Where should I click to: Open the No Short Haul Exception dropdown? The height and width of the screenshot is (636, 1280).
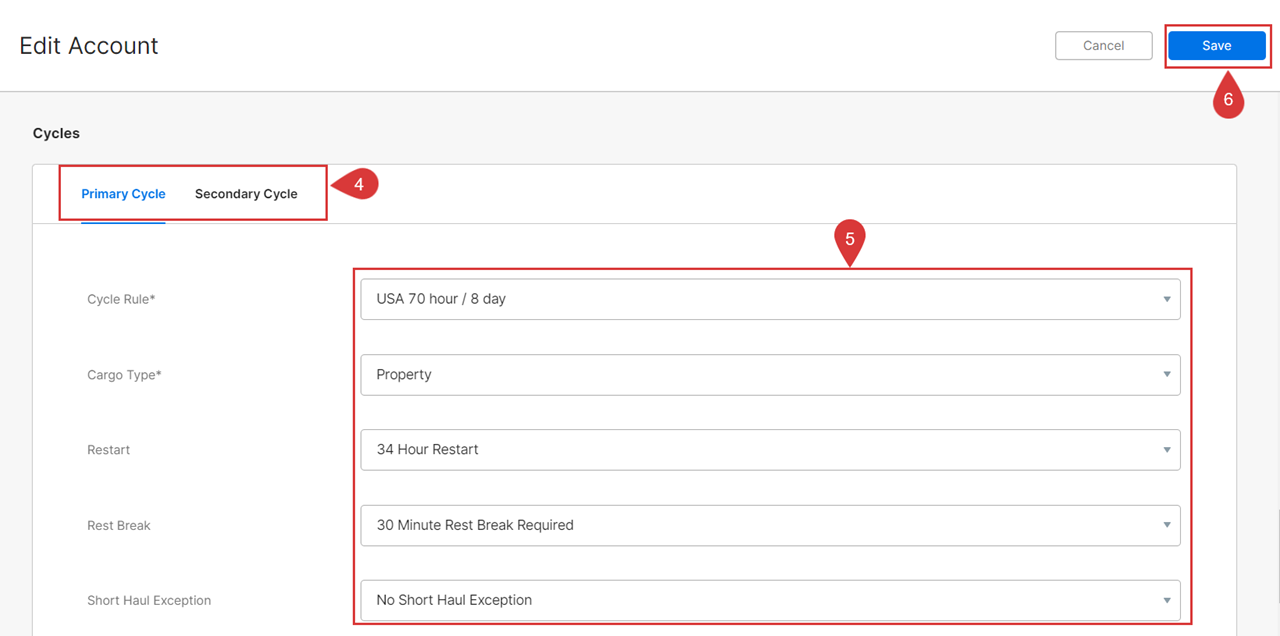click(770, 600)
